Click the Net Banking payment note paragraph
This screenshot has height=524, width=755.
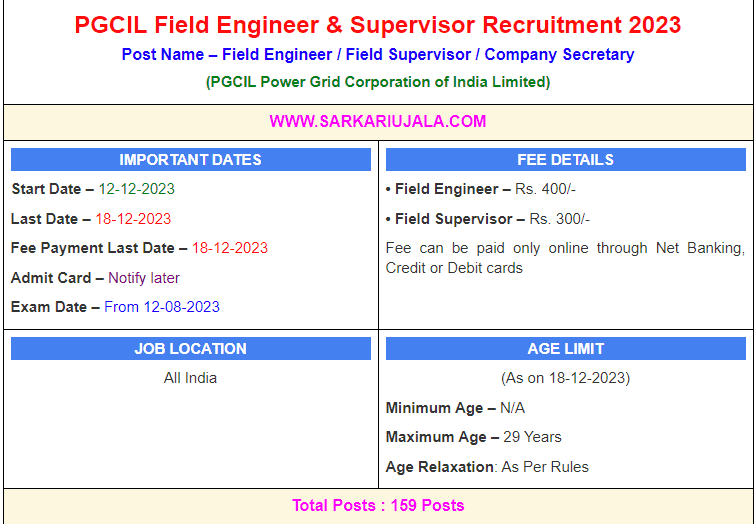click(565, 258)
